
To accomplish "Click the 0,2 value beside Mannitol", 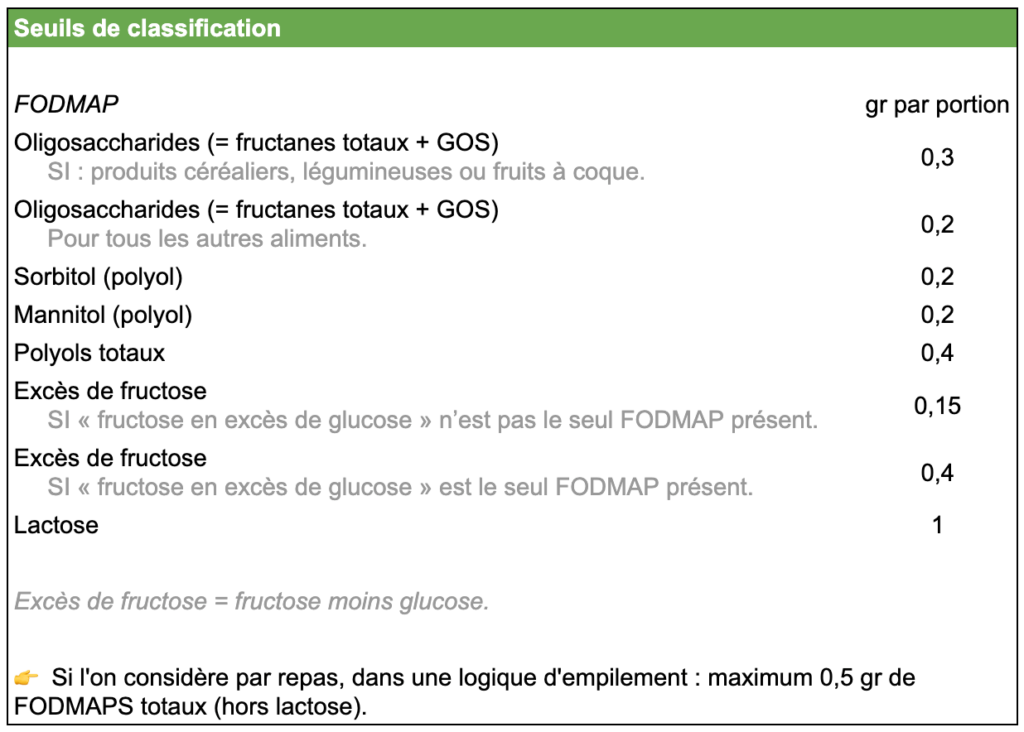I will pyautogui.click(x=937, y=315).
